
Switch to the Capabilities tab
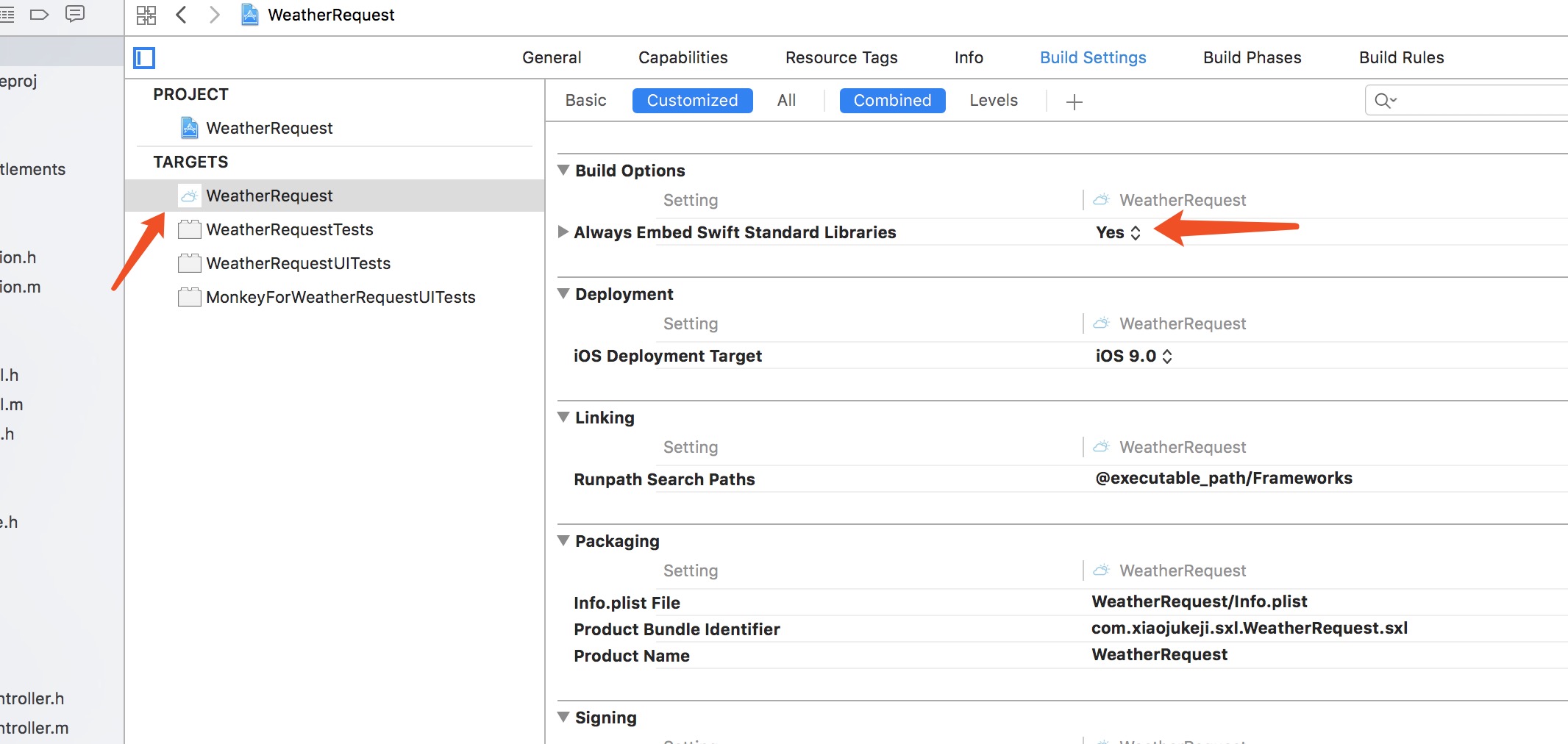(x=683, y=57)
